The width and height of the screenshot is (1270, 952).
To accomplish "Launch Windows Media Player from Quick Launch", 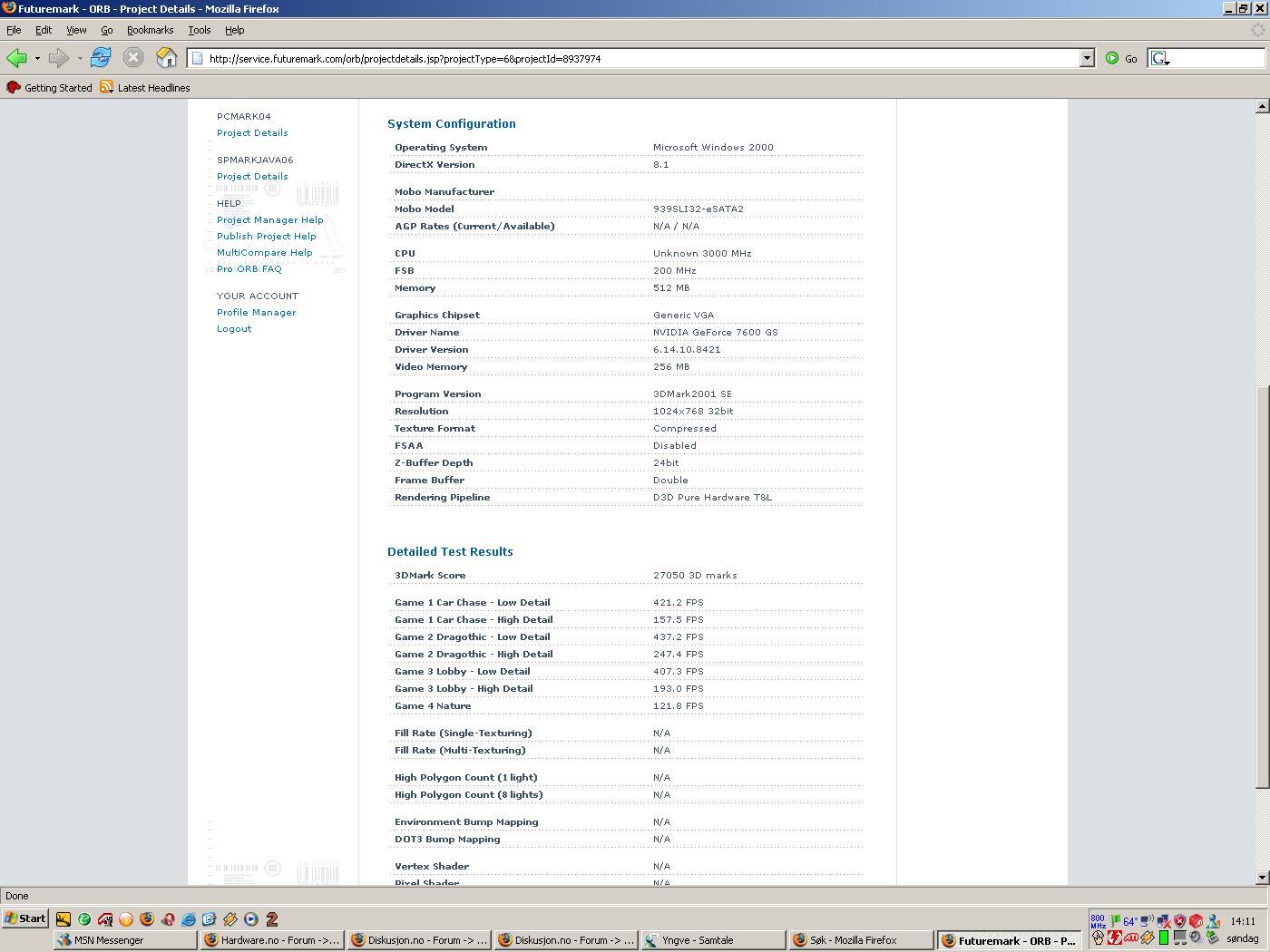I will [x=251, y=918].
